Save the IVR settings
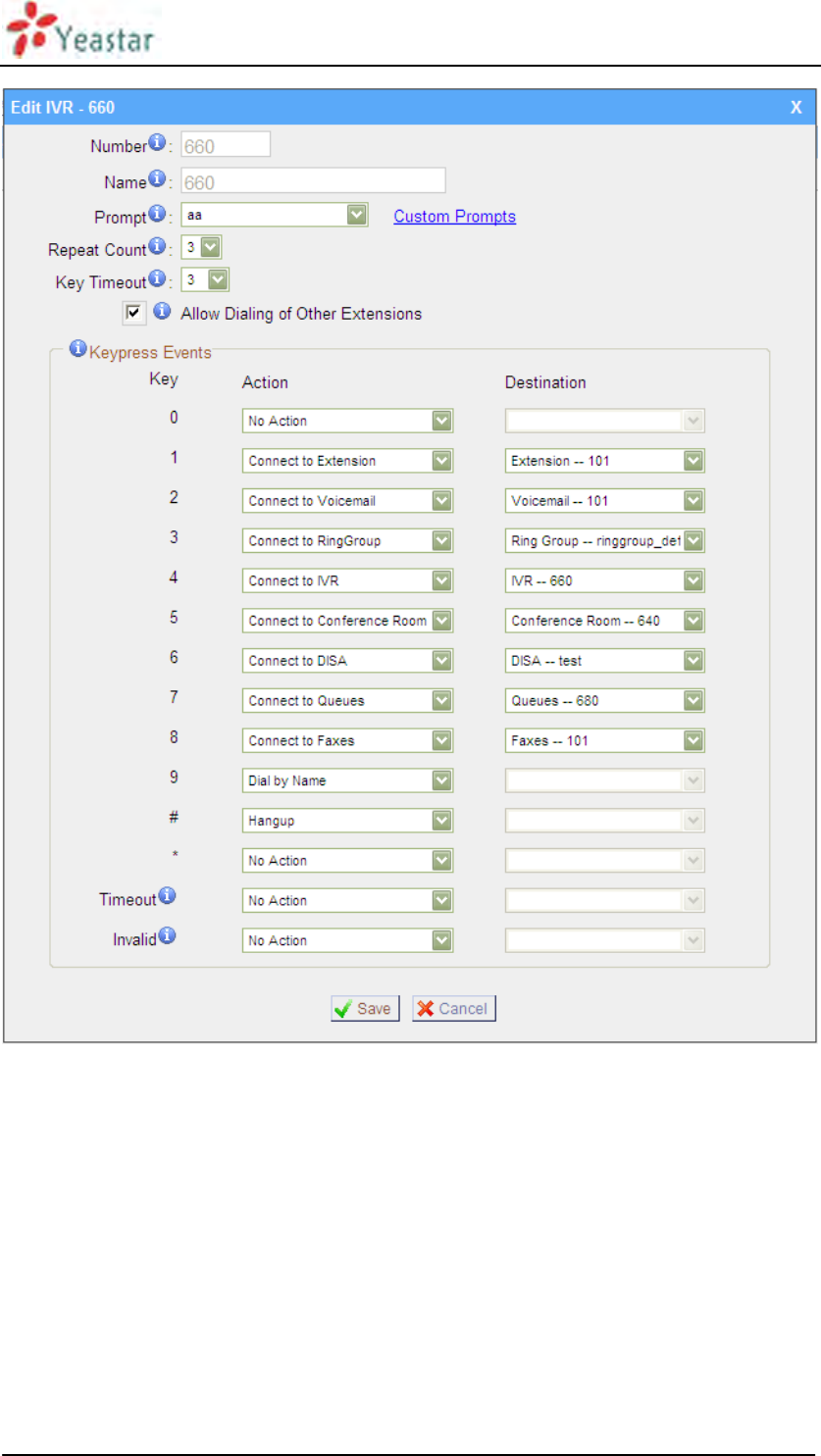The width and height of the screenshot is (821, 1456). [365, 1009]
